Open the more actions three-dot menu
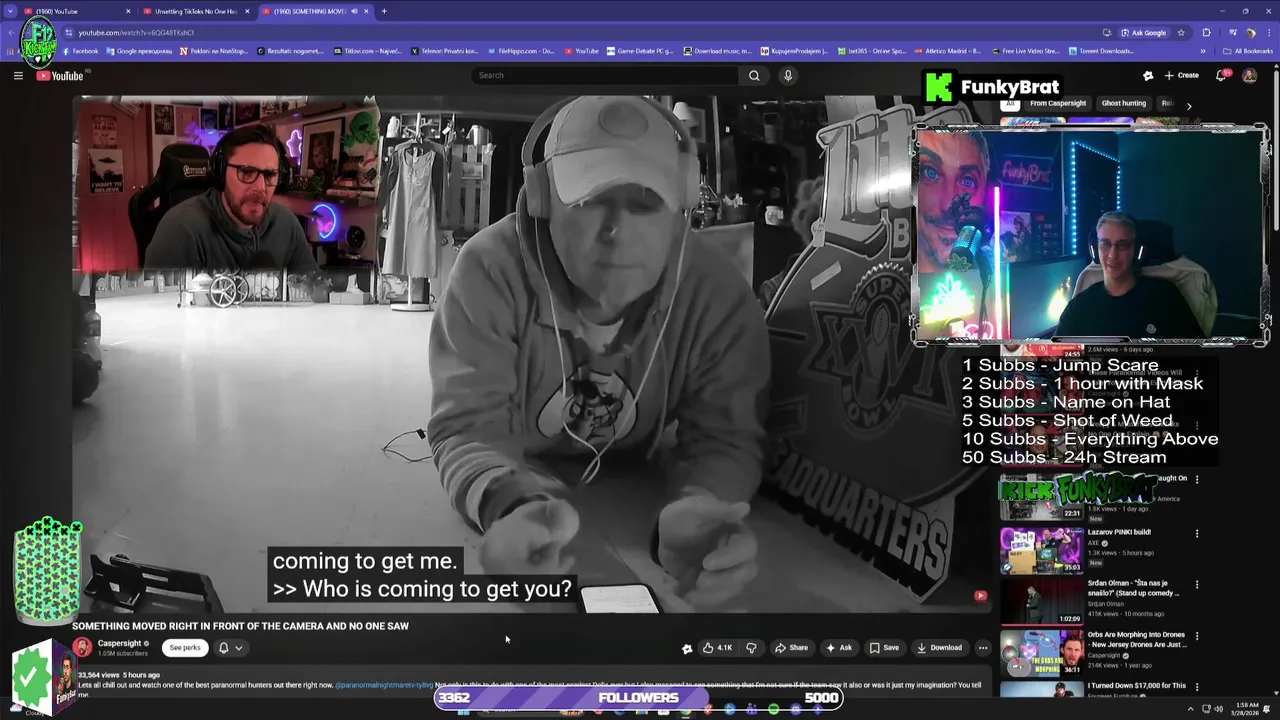Screen dimensions: 1280x720 coord(983,648)
